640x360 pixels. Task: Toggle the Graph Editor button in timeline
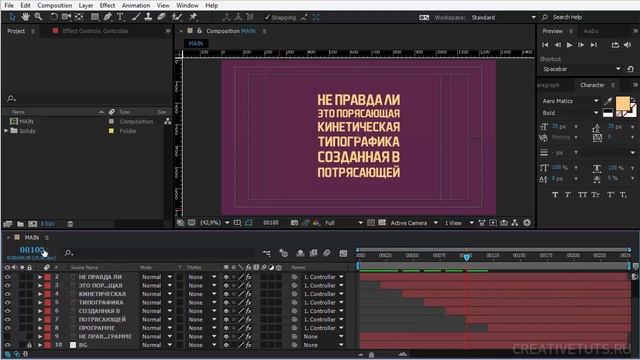tap(343, 253)
